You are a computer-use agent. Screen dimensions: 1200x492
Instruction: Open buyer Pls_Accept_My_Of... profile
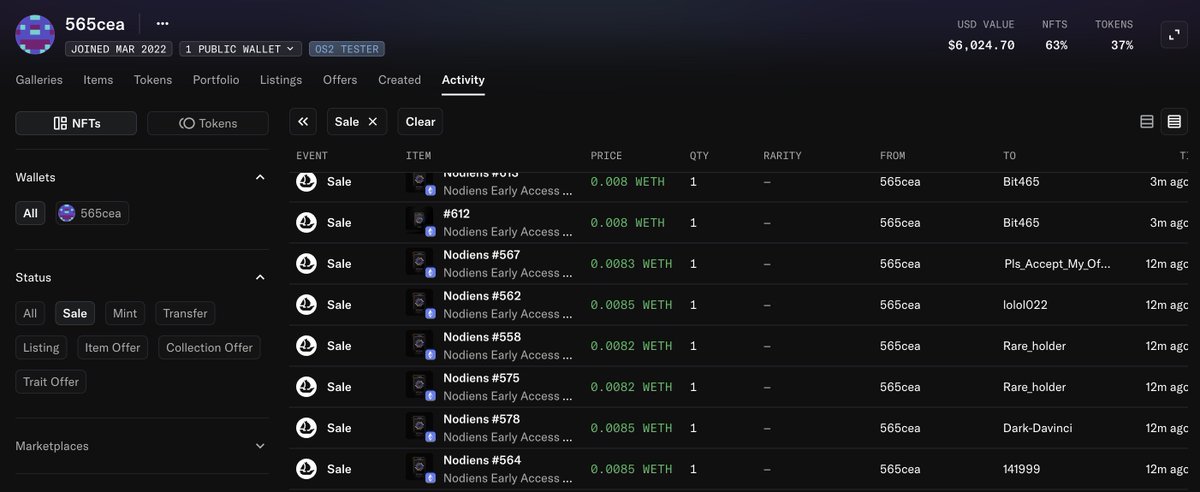1057,264
